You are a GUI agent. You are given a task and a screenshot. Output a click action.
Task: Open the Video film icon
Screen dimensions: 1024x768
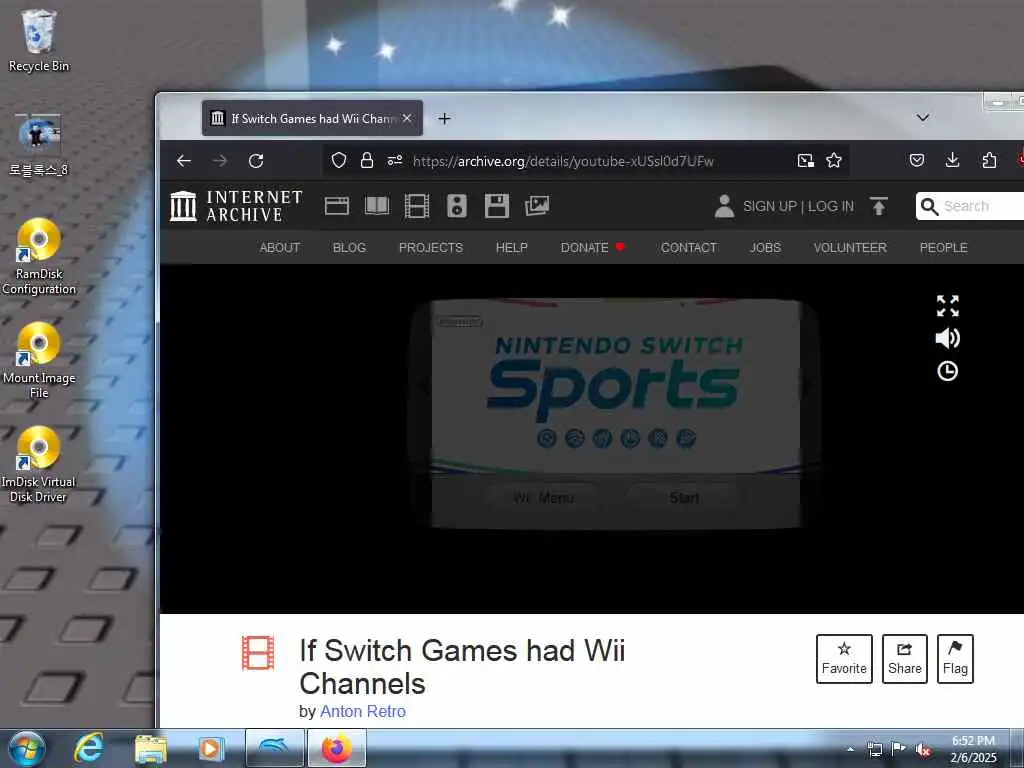417,206
